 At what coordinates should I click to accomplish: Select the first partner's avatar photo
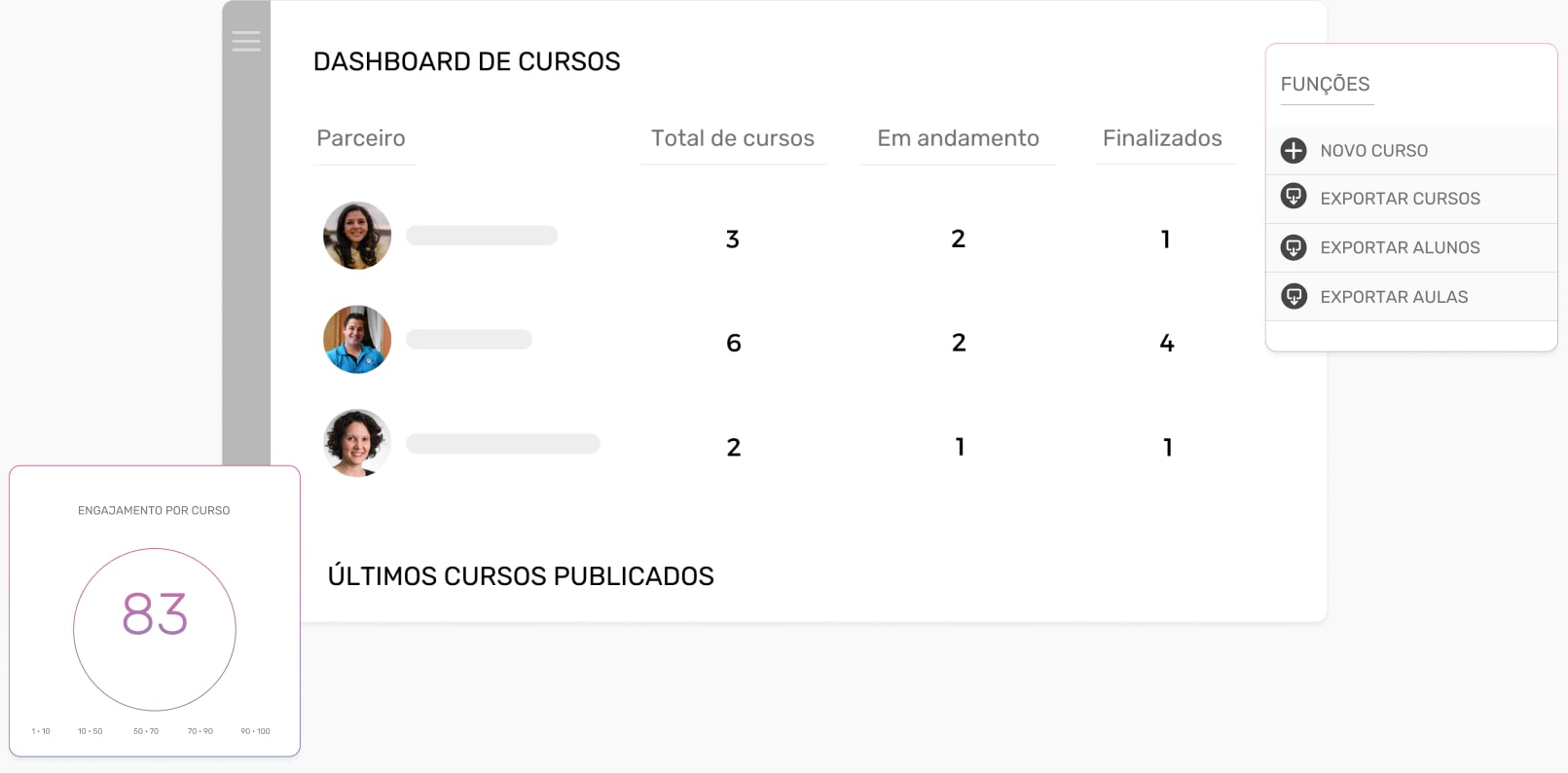pyautogui.click(x=357, y=236)
